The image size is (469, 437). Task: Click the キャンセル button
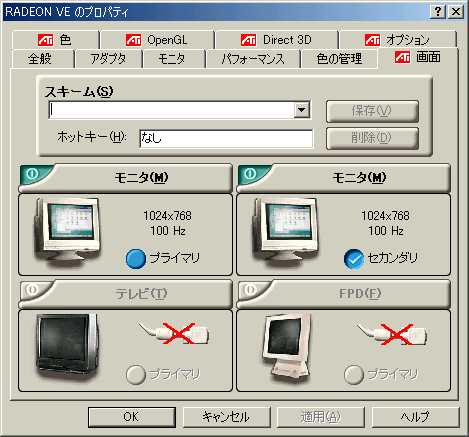coord(226,417)
